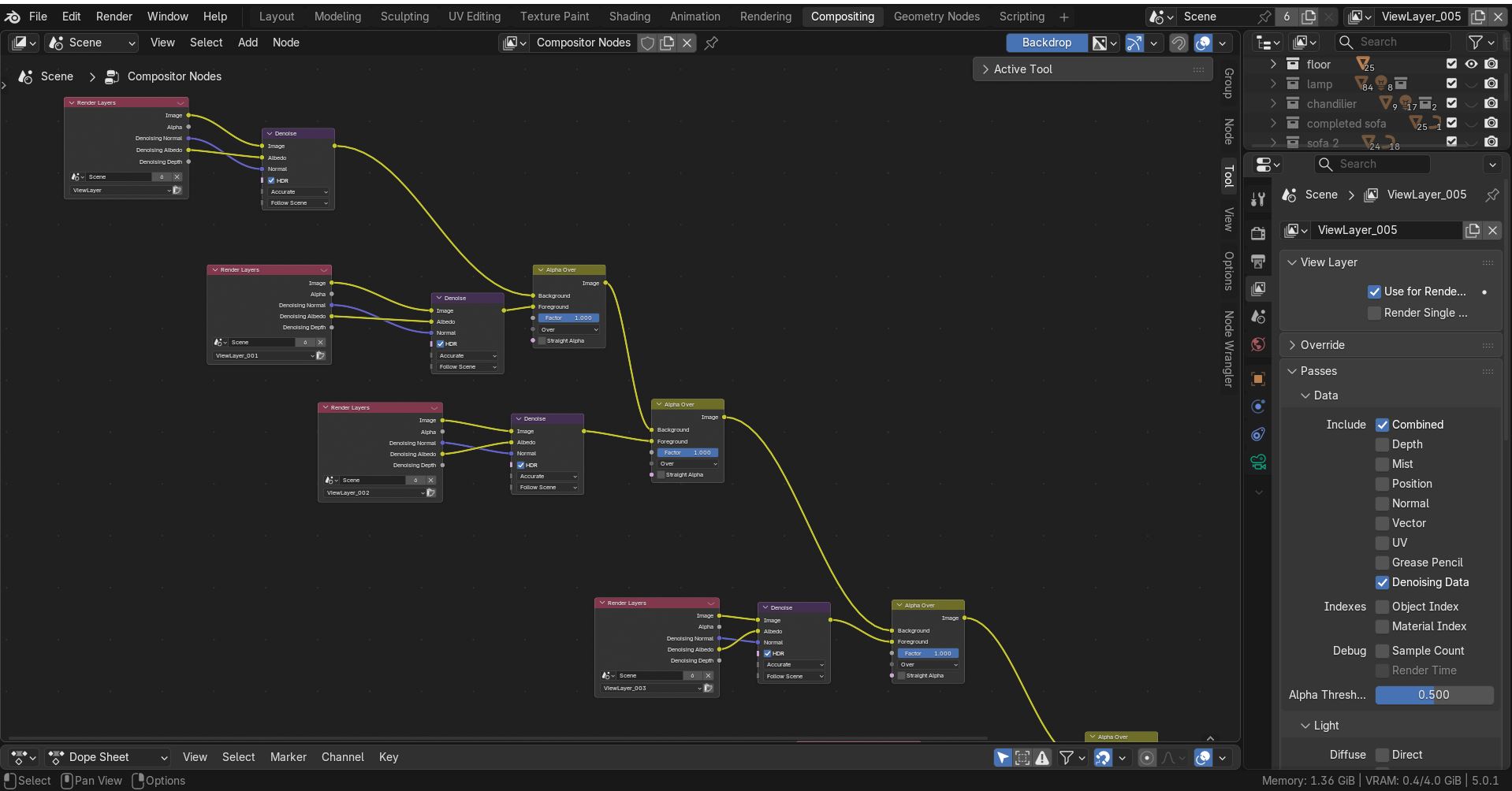Open the Output properties tab icon
1512x791 pixels.
[x=1258, y=261]
